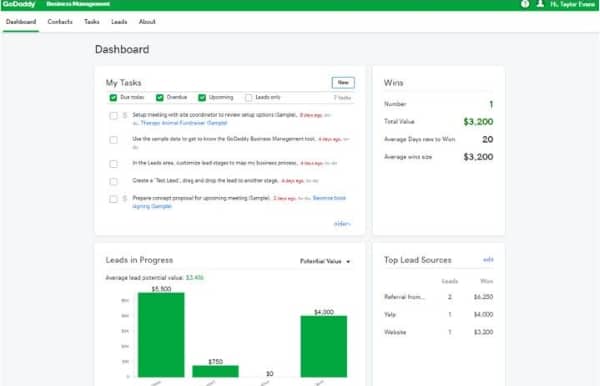Go to the Tasks tab
The image size is (600, 386).
click(92, 22)
